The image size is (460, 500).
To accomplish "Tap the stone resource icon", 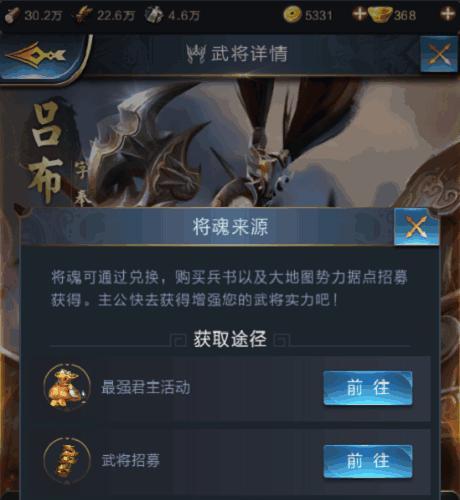I will (x=153, y=15).
